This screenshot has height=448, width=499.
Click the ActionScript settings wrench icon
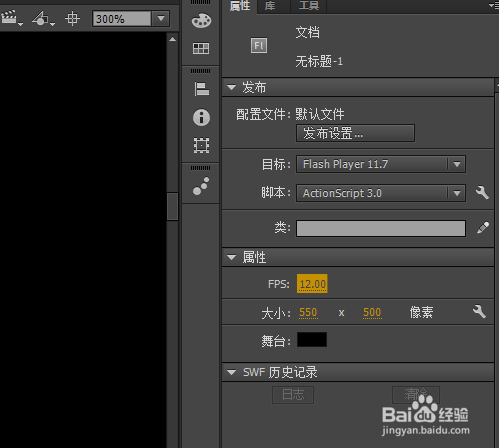[x=482, y=193]
